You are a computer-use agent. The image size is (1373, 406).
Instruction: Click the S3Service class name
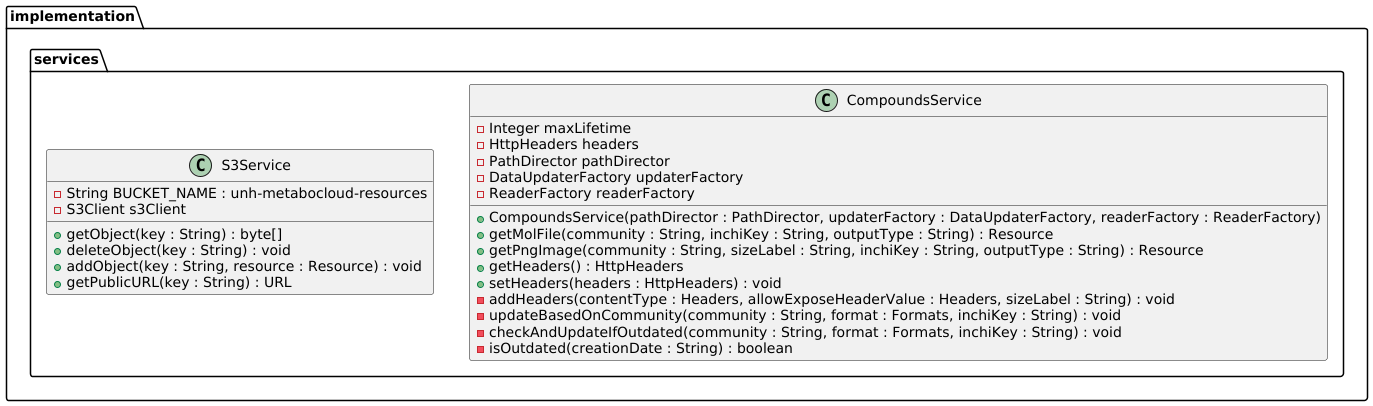click(x=255, y=167)
